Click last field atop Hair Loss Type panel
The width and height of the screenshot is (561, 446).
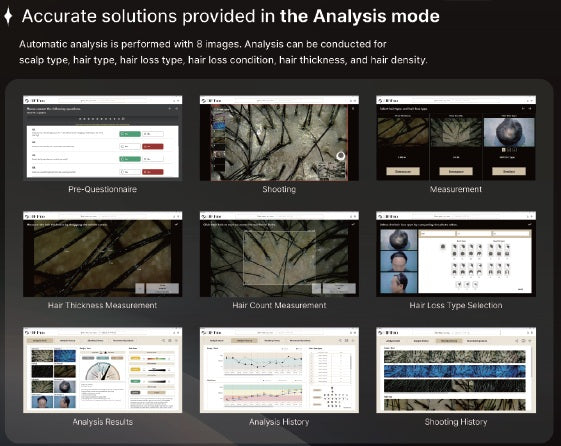coord(511,234)
